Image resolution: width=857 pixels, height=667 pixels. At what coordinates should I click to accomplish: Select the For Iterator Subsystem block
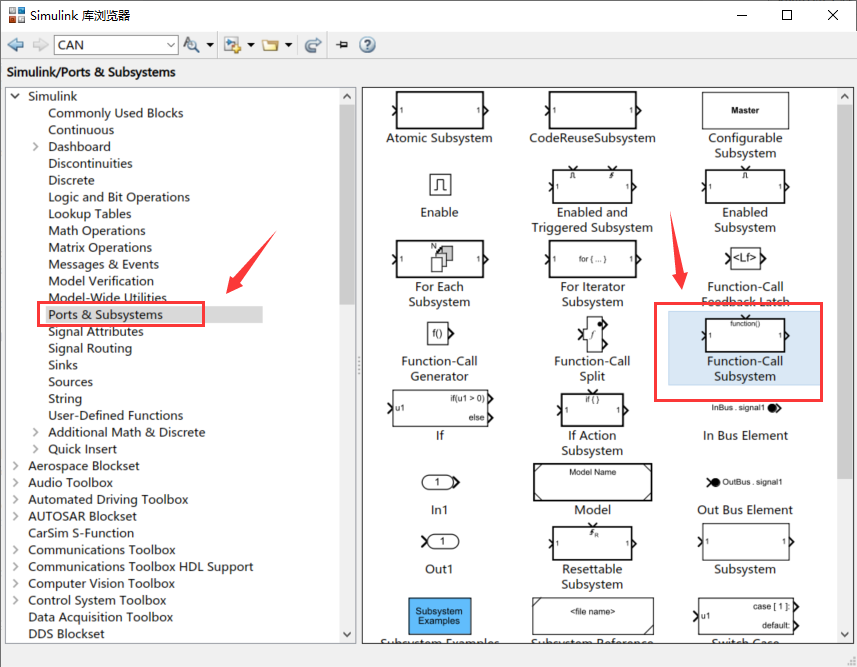[592, 259]
